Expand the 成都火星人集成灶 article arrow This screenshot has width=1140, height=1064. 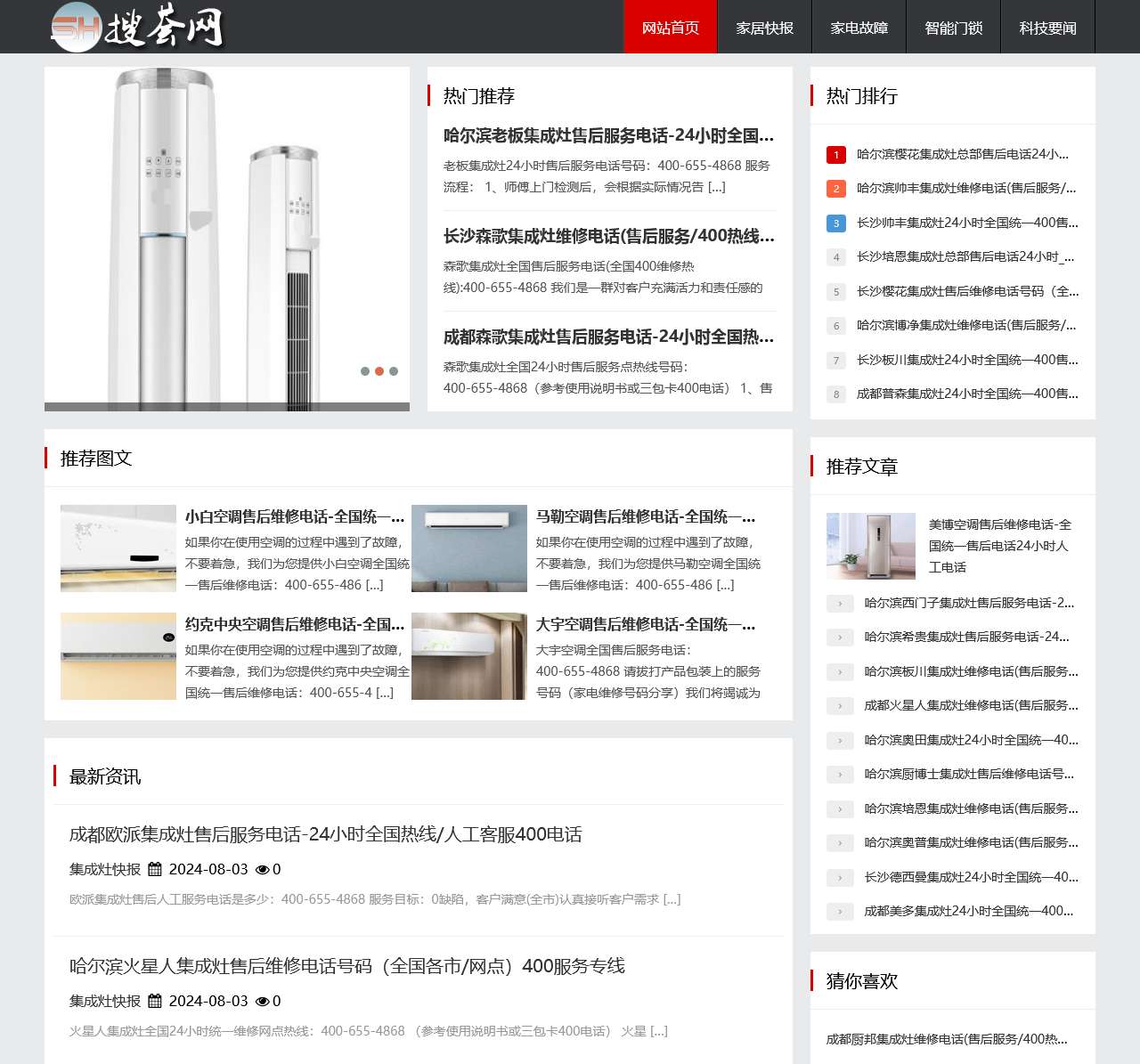(840, 706)
